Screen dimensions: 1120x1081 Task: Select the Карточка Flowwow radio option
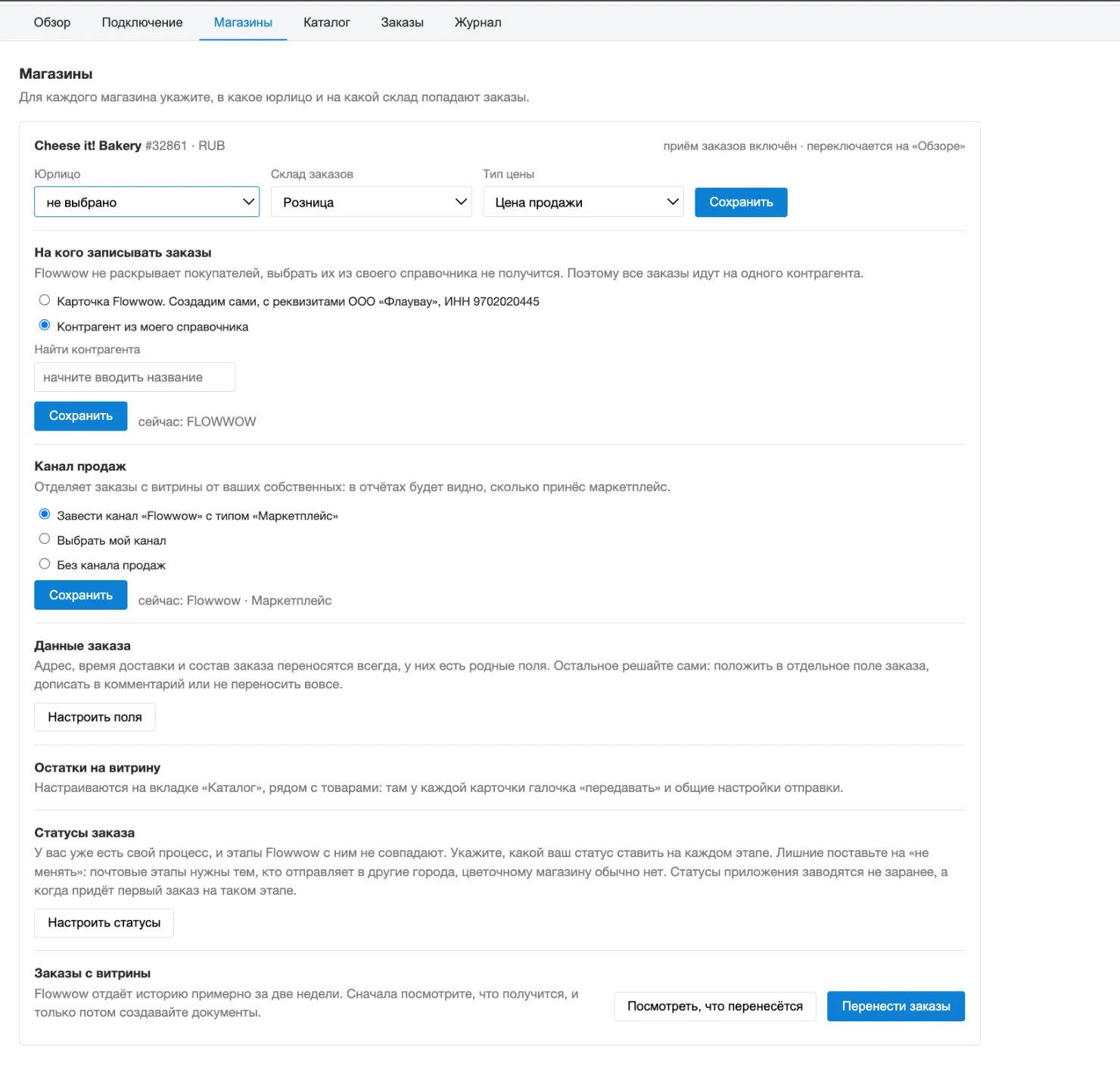pyautogui.click(x=45, y=300)
